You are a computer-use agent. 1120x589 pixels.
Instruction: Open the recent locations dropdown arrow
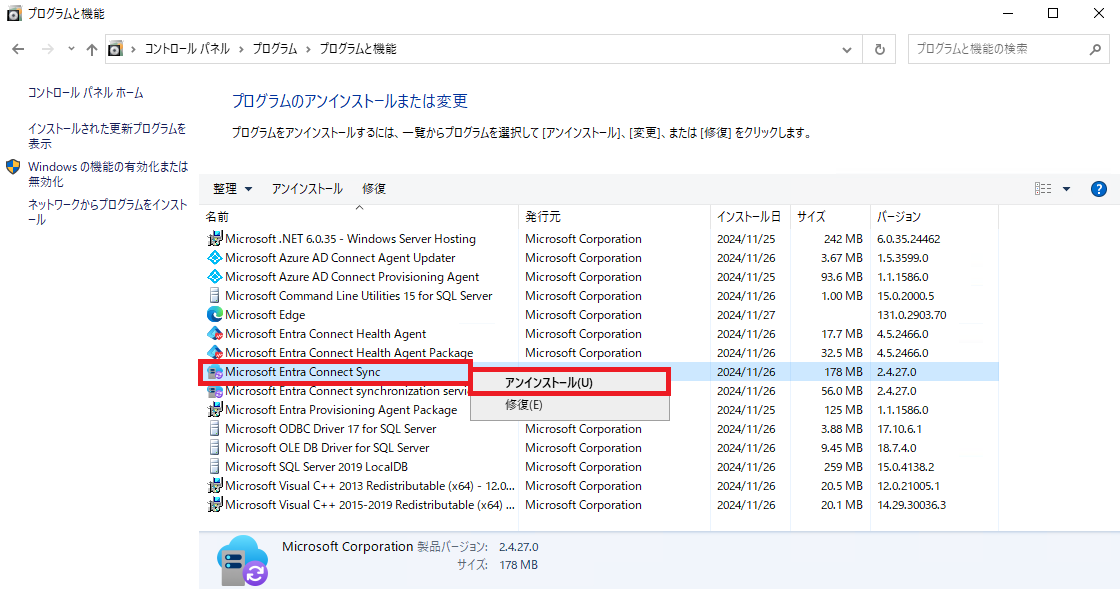[x=71, y=49]
